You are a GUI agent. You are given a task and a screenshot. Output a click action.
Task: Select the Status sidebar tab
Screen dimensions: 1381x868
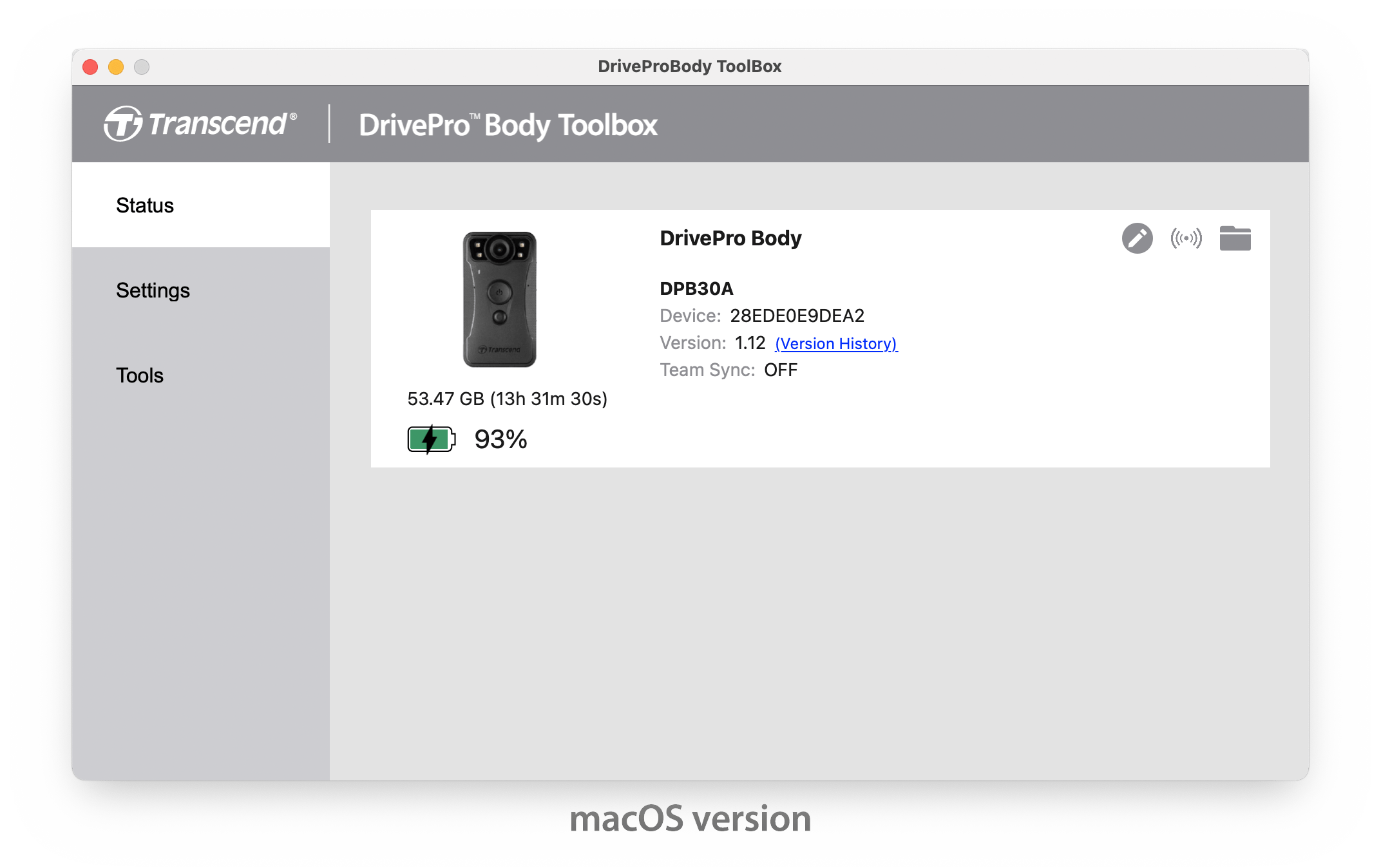pyautogui.click(x=201, y=205)
